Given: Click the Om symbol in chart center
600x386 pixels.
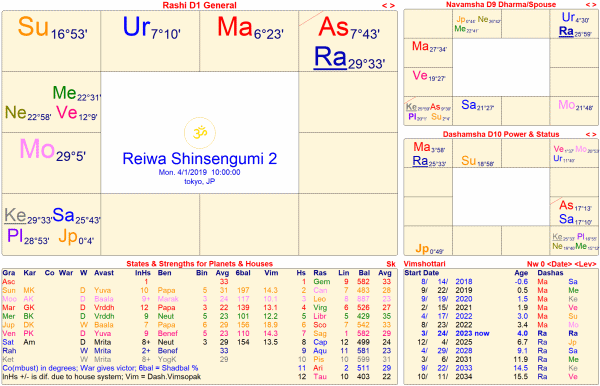Looking at the screenshot, I should pyautogui.click(x=200, y=133).
